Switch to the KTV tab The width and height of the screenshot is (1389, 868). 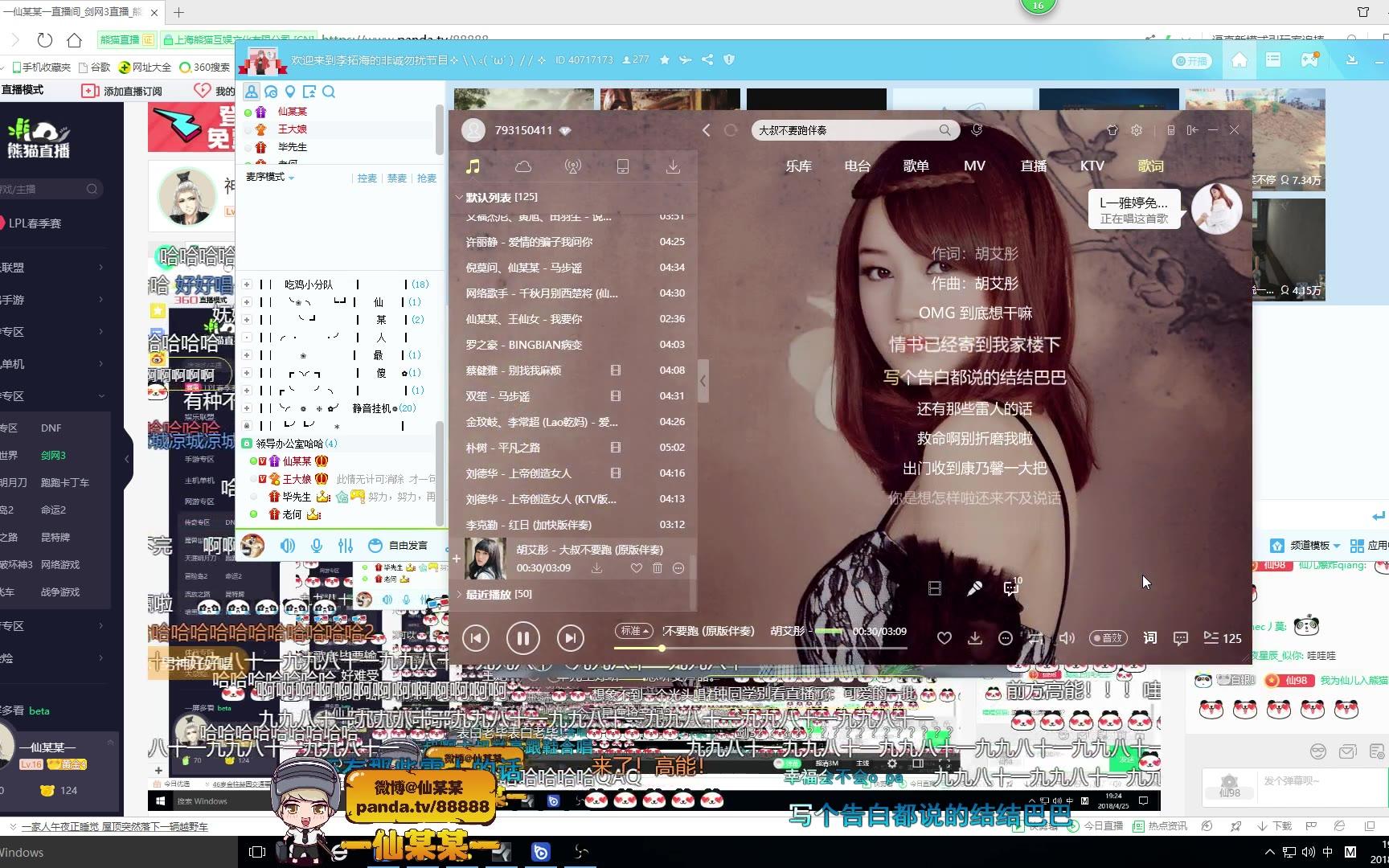tap(1092, 166)
